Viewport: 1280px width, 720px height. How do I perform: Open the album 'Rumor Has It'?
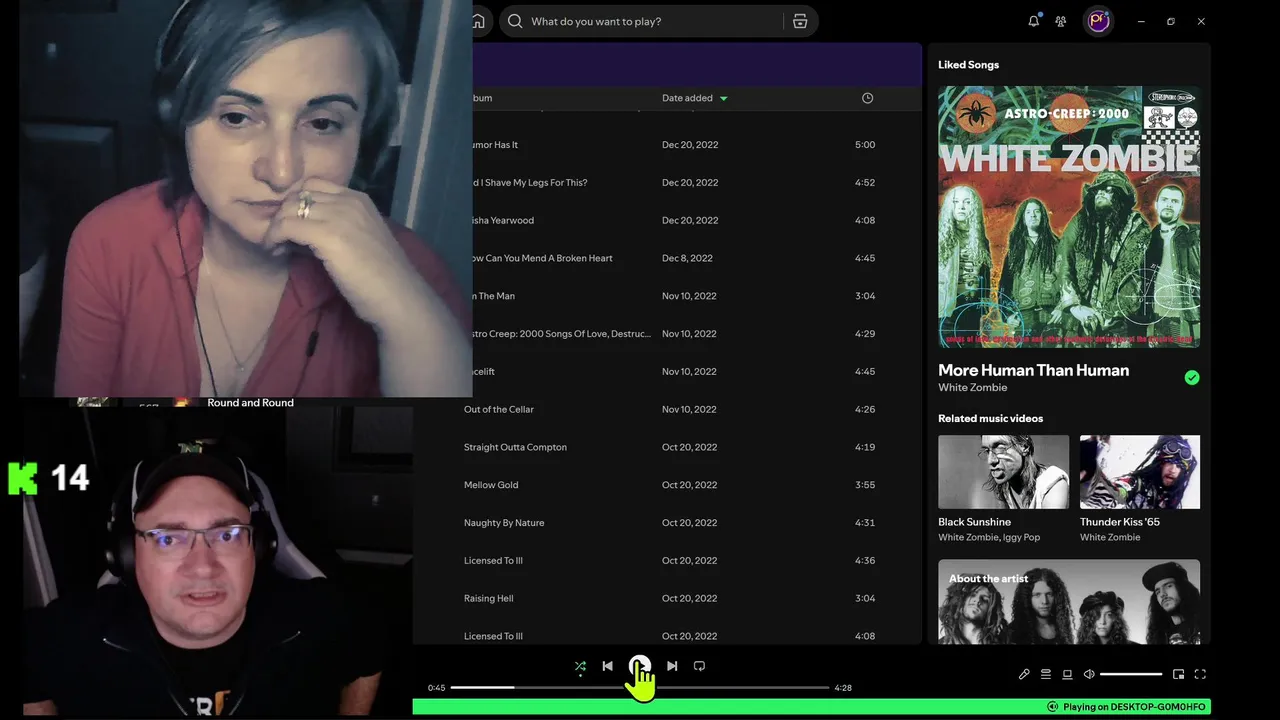pyautogui.click(x=495, y=145)
